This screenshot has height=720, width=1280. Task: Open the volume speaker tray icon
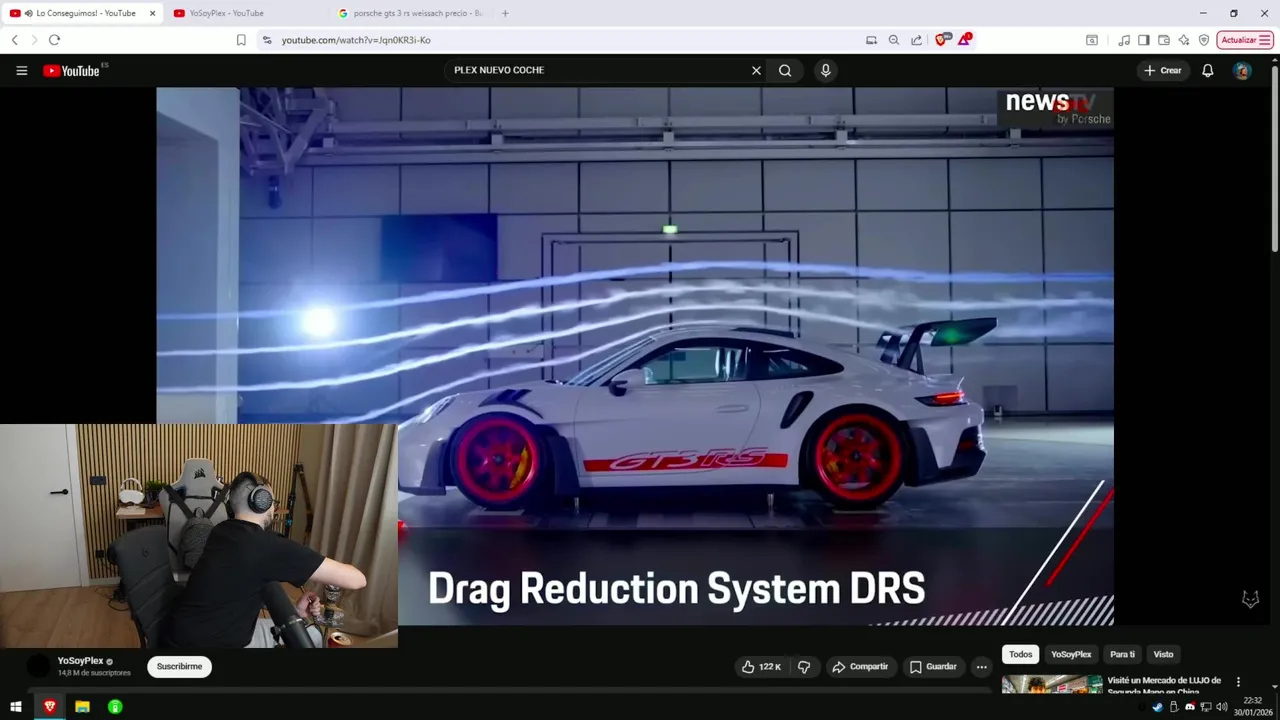[x=1221, y=707]
